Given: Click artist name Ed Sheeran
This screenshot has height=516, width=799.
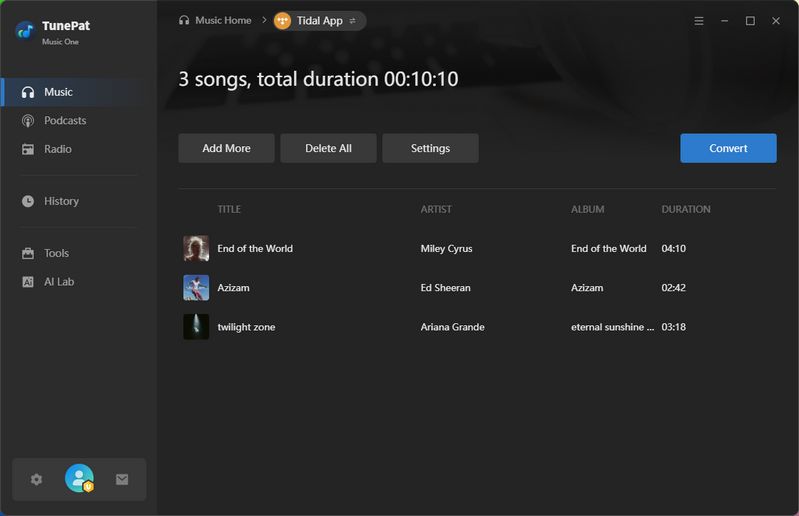Looking at the screenshot, I should [445, 288].
